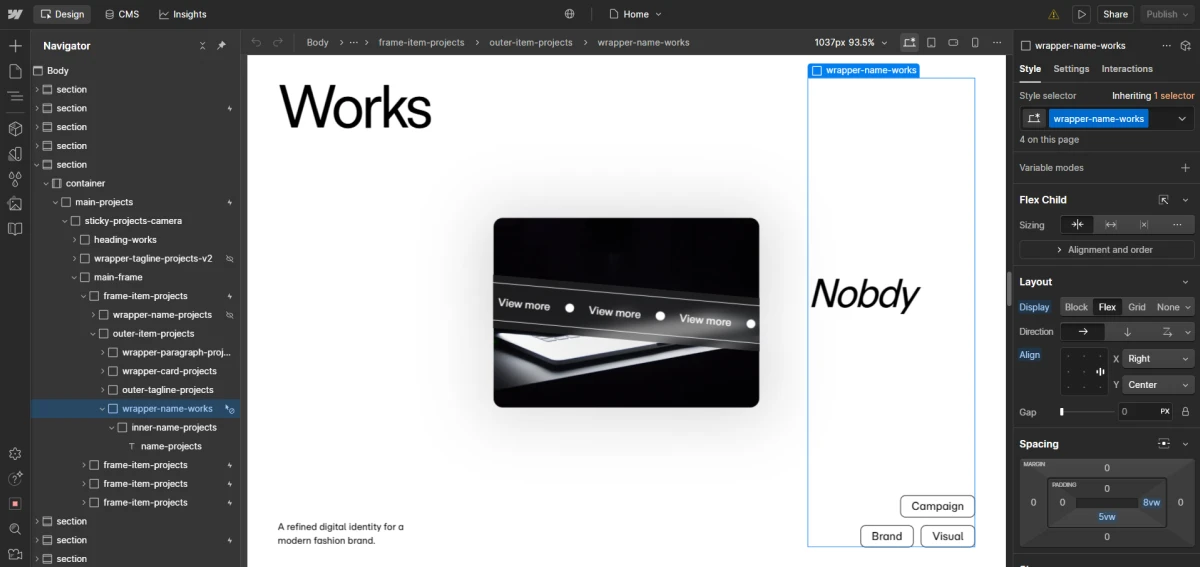Screen dimensions: 1200x567
Task: Click the 1 selector inheriting link
Action: [x=1174, y=96]
